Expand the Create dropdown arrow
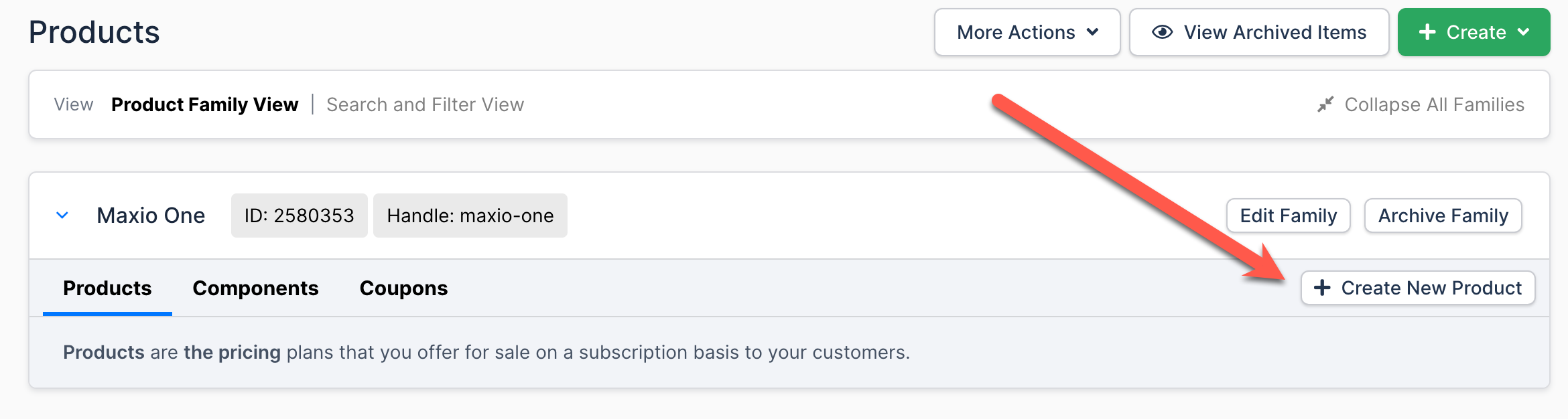 tap(1523, 32)
